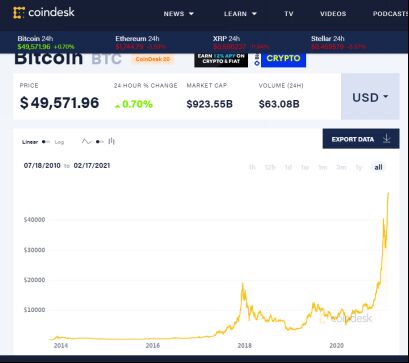Toggle the line/candlestick chart switch
This screenshot has height=363, width=409.
pyautogui.click(x=99, y=142)
